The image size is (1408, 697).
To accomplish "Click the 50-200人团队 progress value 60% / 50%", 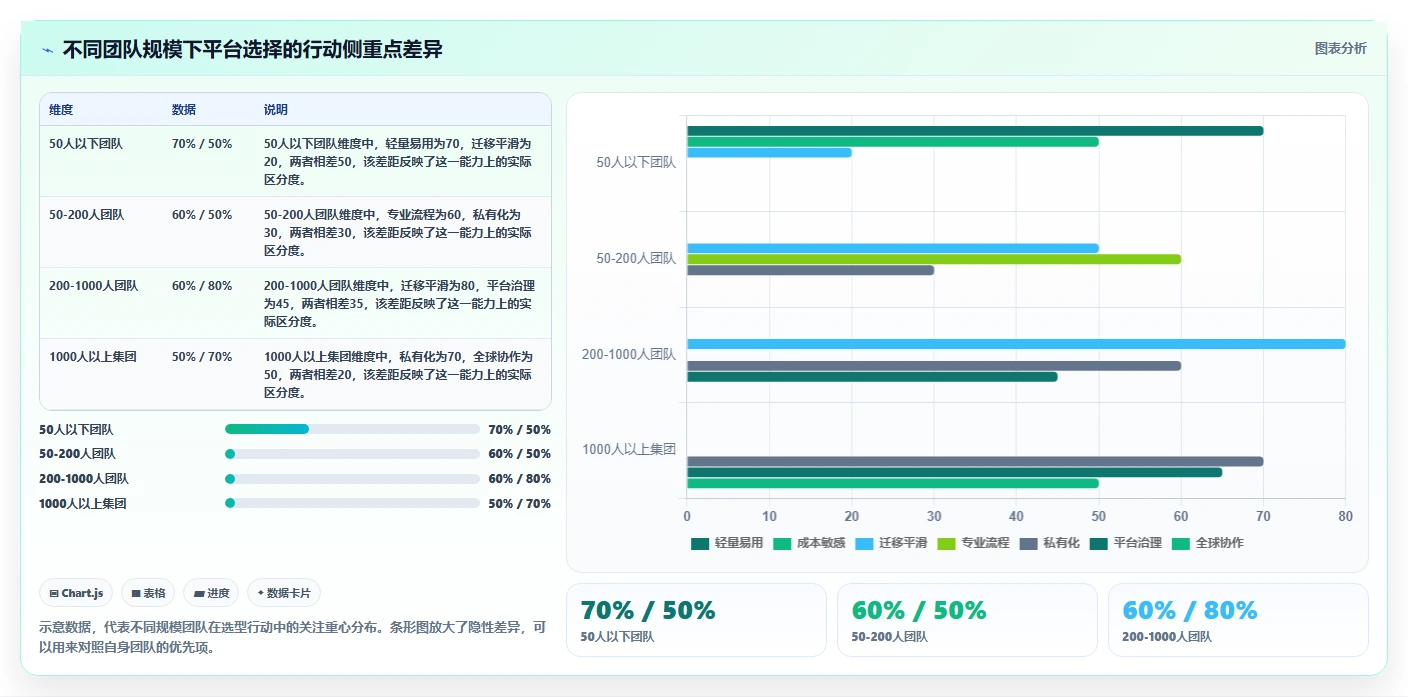I will 519,454.
